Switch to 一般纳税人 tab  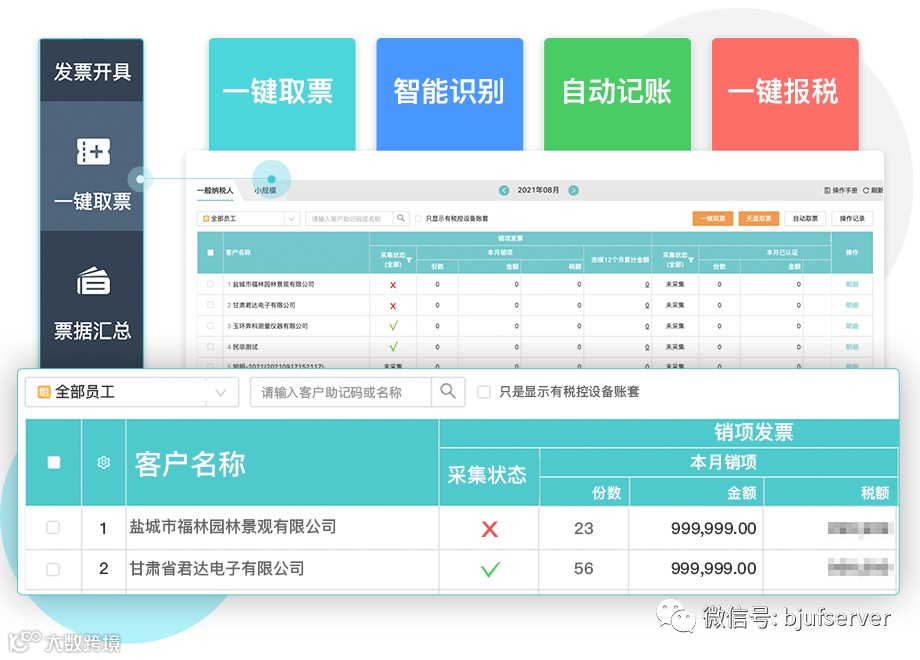pyautogui.click(x=215, y=190)
